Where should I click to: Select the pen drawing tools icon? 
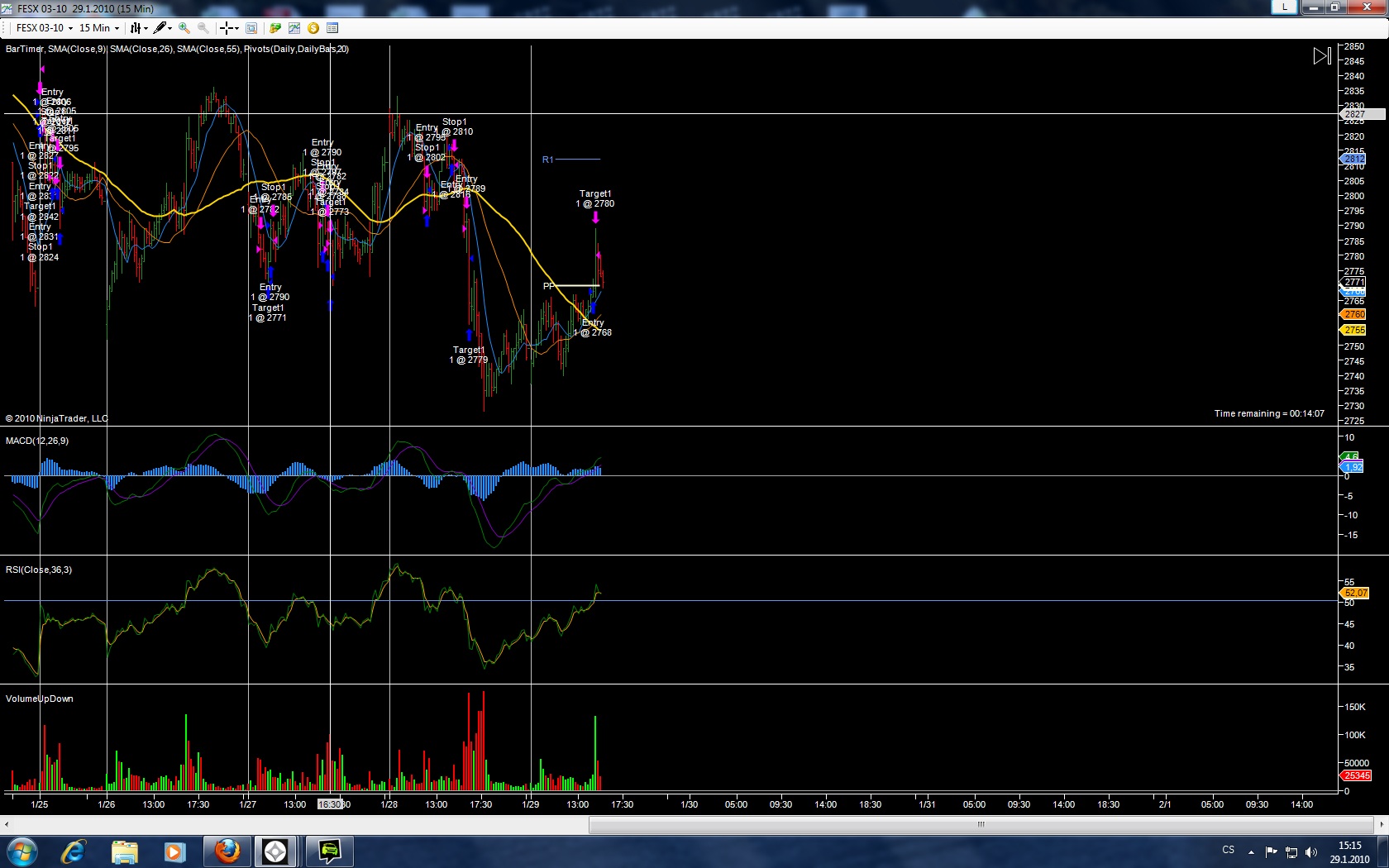(x=160, y=28)
